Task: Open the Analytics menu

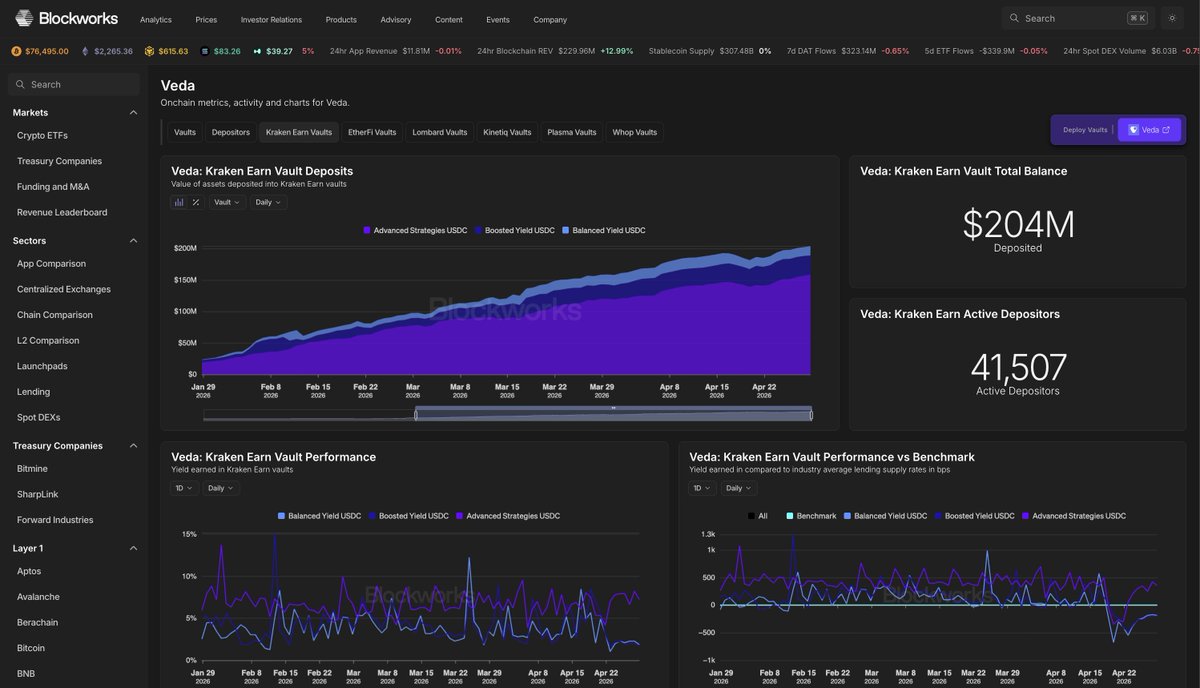Action: (156, 19)
